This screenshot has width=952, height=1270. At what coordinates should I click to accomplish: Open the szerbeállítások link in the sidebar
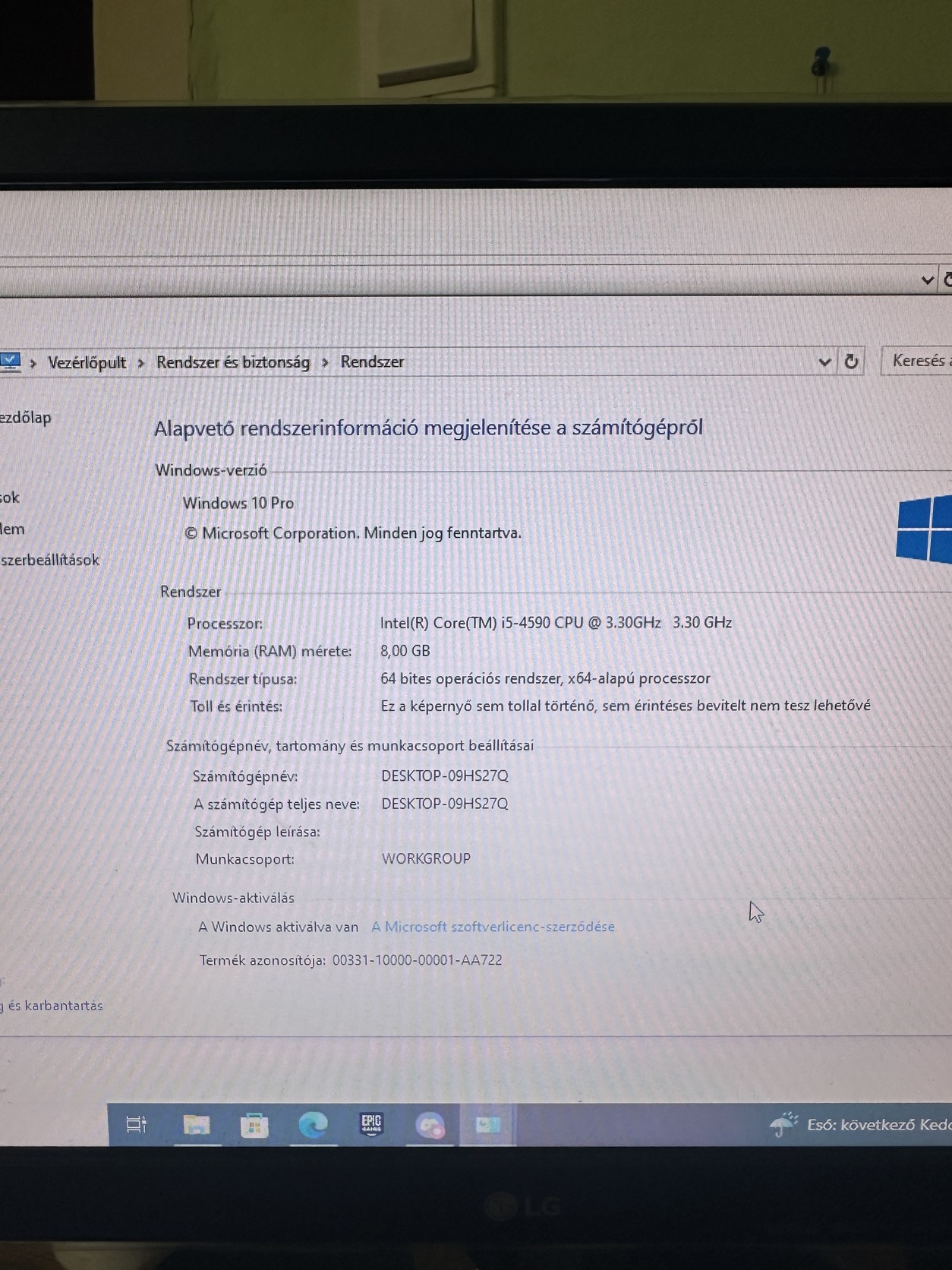50,560
